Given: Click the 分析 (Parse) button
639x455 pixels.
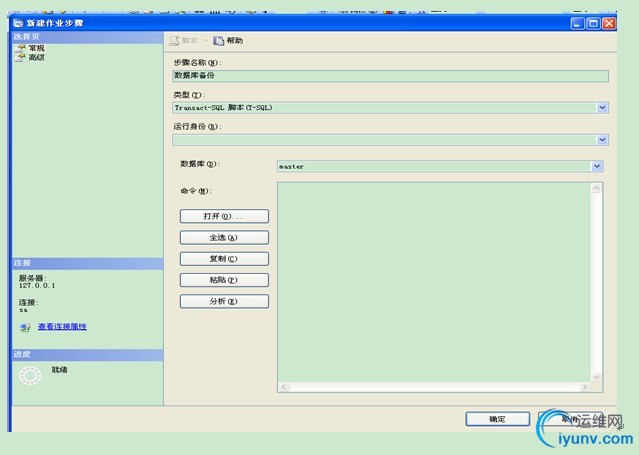Looking at the screenshot, I should tap(224, 301).
